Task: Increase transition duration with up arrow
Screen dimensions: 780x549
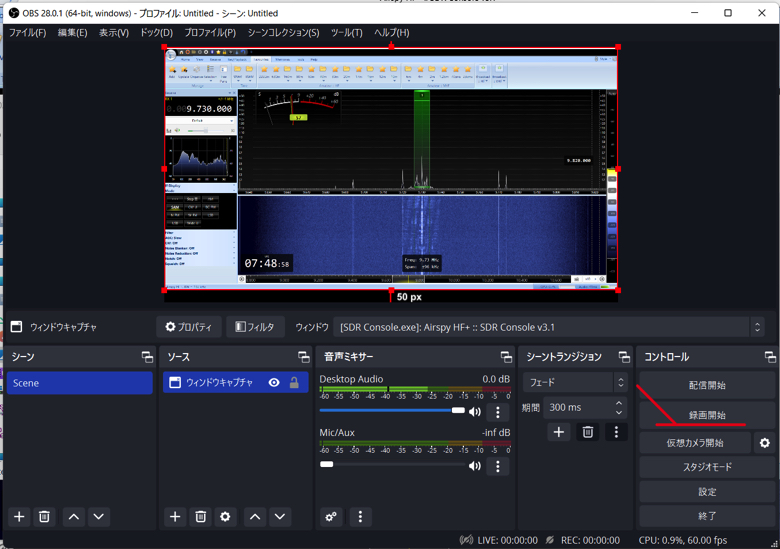Action: pos(619,403)
